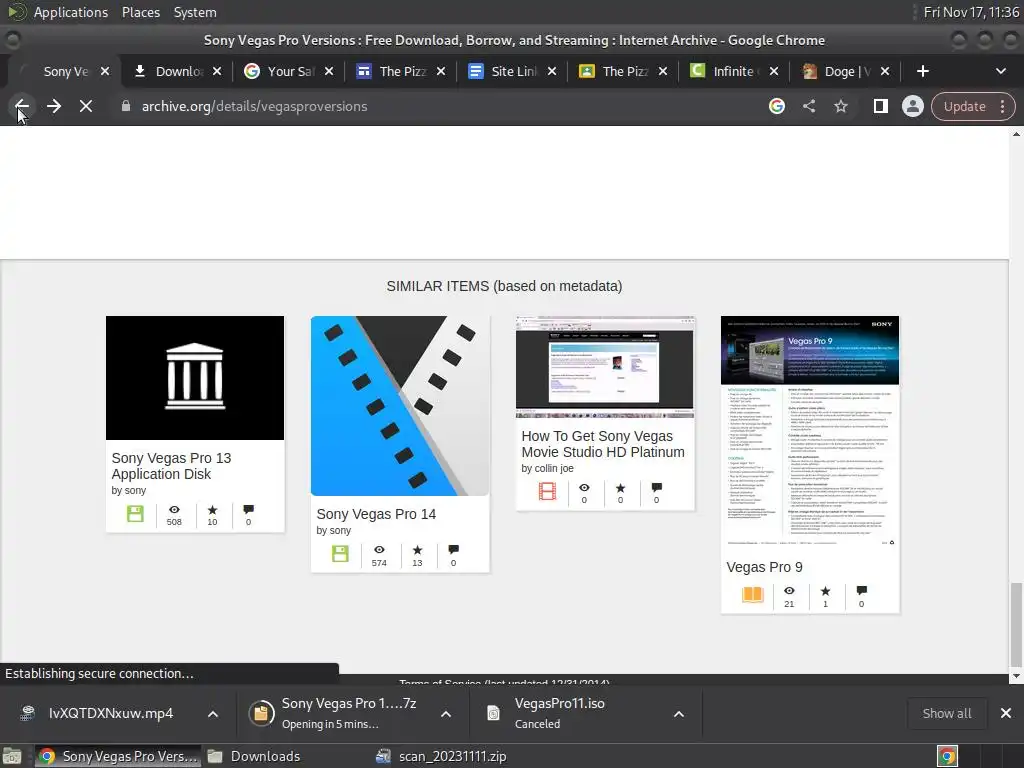Open the System menu
The height and width of the screenshot is (768, 1024).
click(x=195, y=12)
